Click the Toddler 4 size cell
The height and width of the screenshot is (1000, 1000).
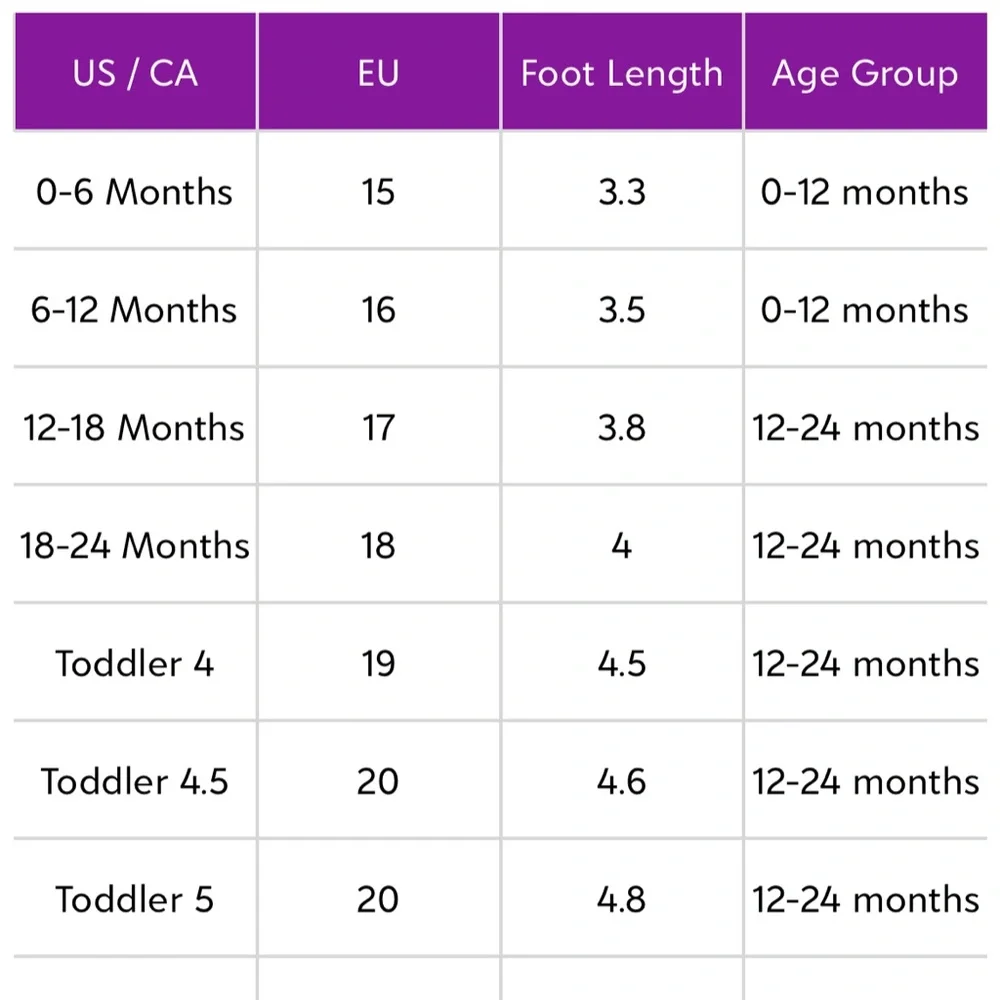tap(135, 663)
